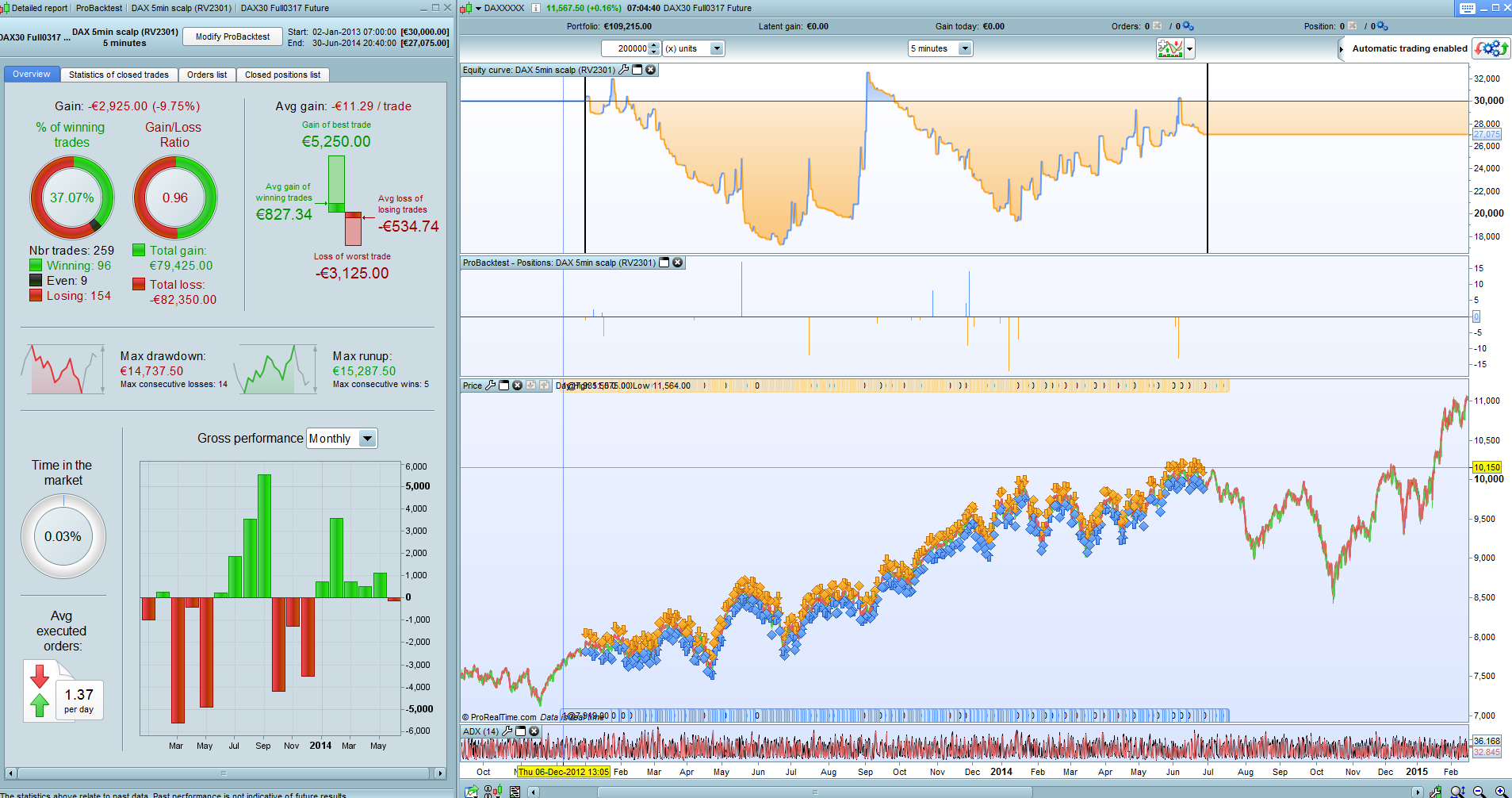Click the instrument info icon beside DAXXXXX
The image size is (1512, 798).
point(536,8)
